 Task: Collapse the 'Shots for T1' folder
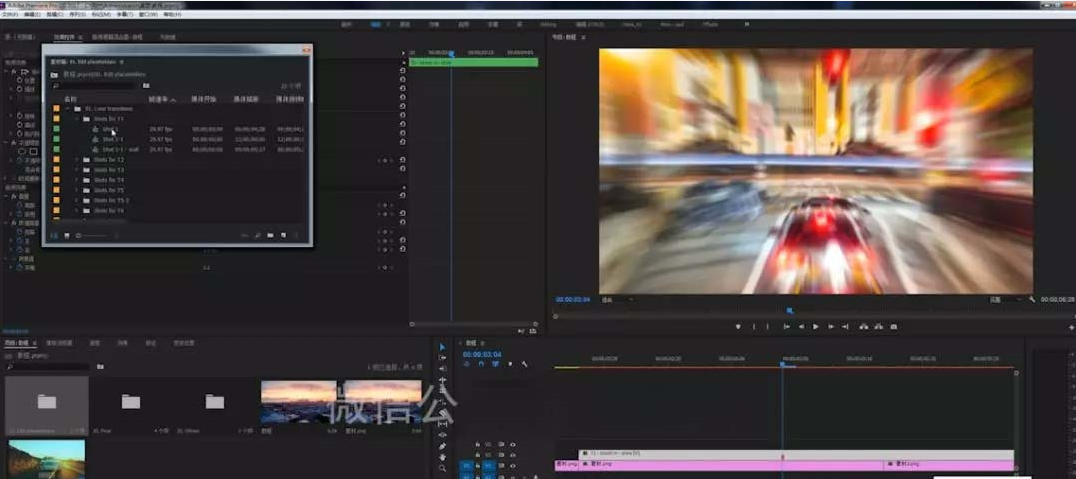tap(77, 119)
